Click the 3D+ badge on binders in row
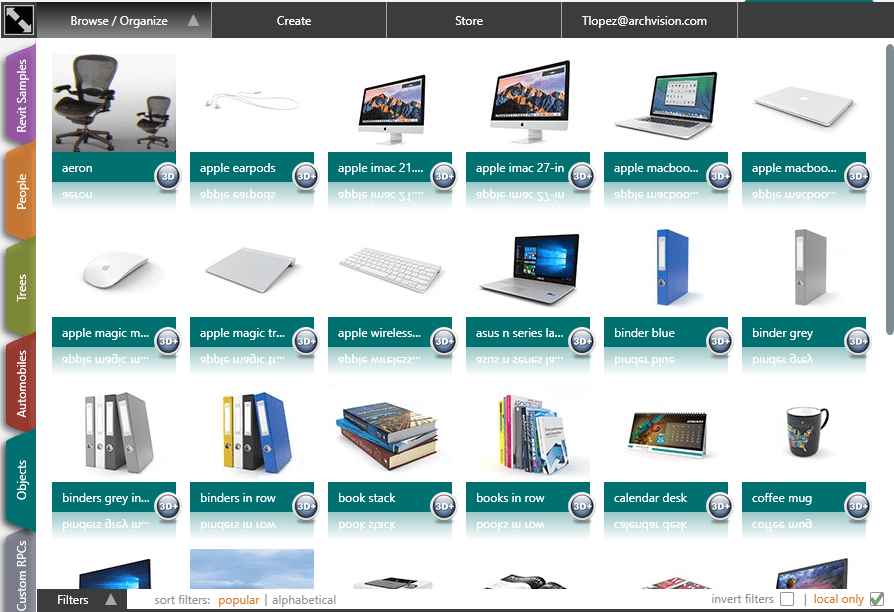The width and height of the screenshot is (894, 612). click(x=306, y=506)
